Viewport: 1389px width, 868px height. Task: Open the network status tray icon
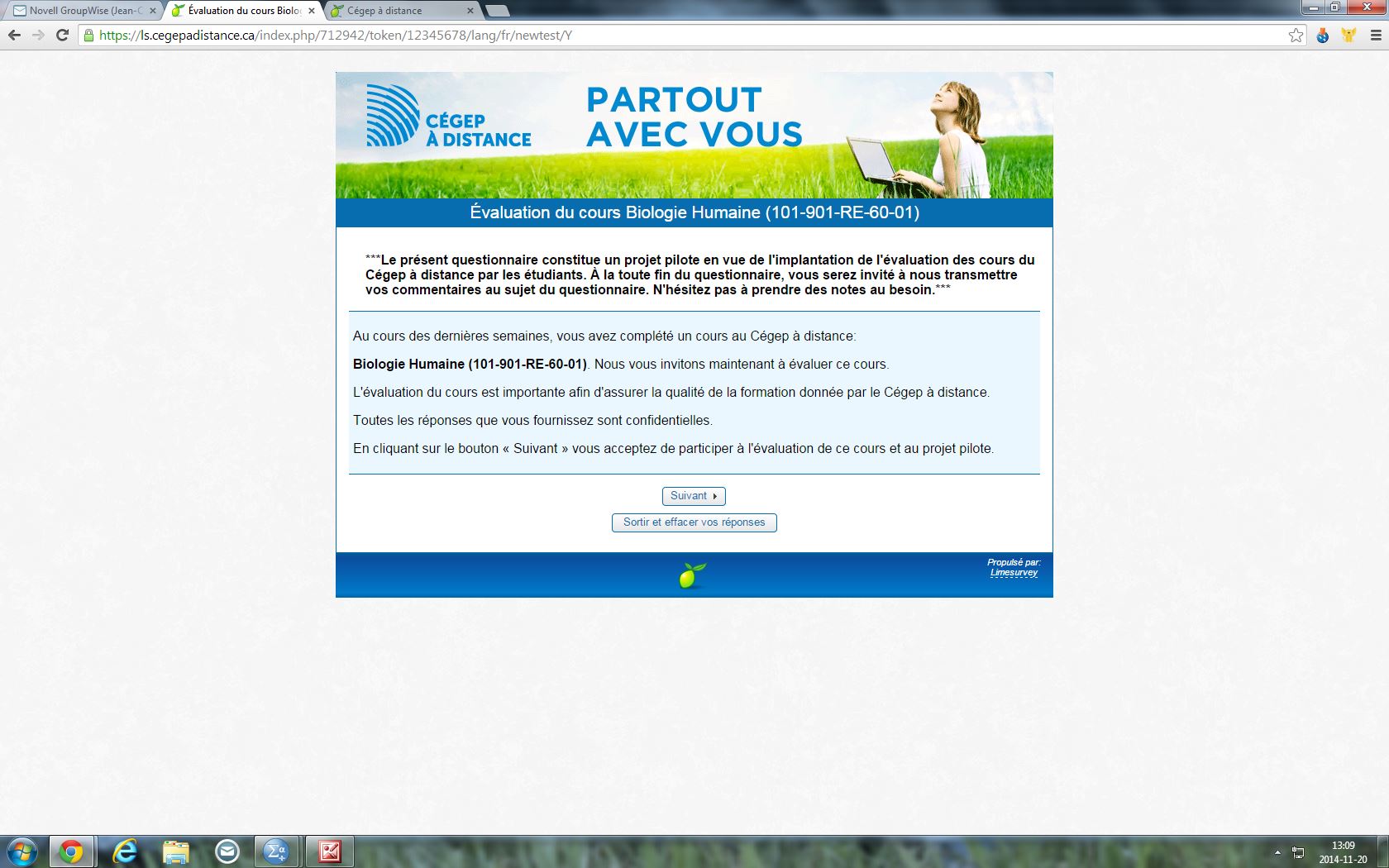tap(1298, 852)
